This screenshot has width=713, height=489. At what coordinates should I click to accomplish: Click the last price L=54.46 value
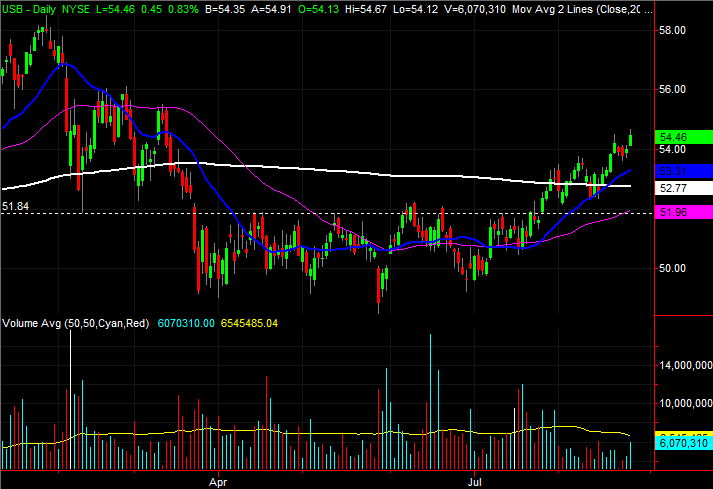115,9
